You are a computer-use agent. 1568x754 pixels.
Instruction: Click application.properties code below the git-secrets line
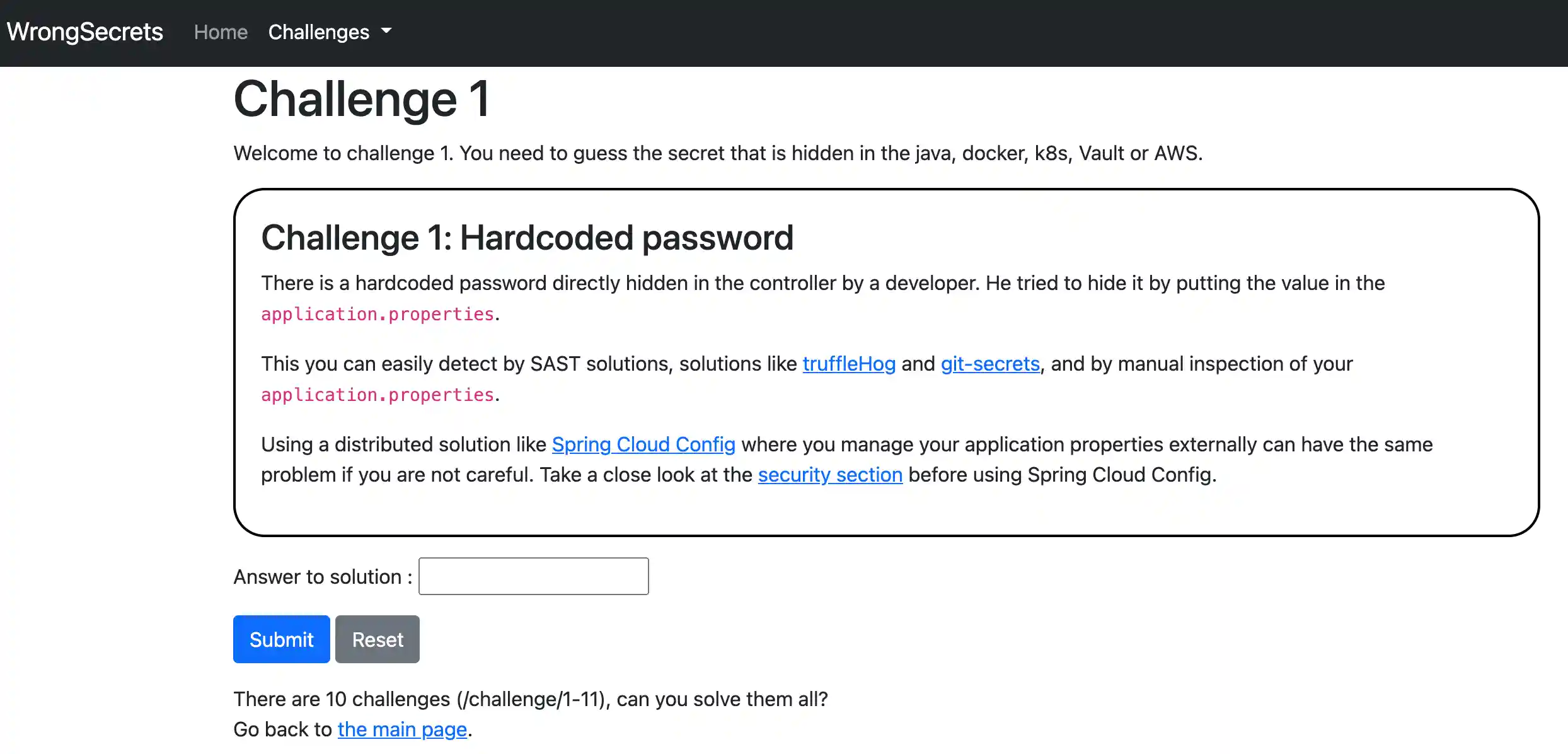click(377, 395)
